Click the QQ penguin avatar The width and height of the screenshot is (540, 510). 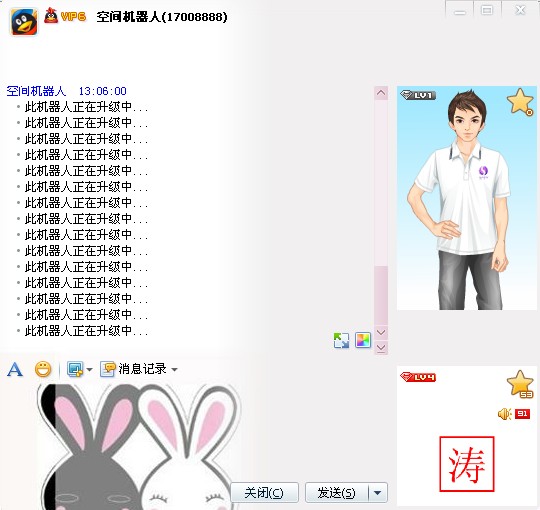pos(24,22)
